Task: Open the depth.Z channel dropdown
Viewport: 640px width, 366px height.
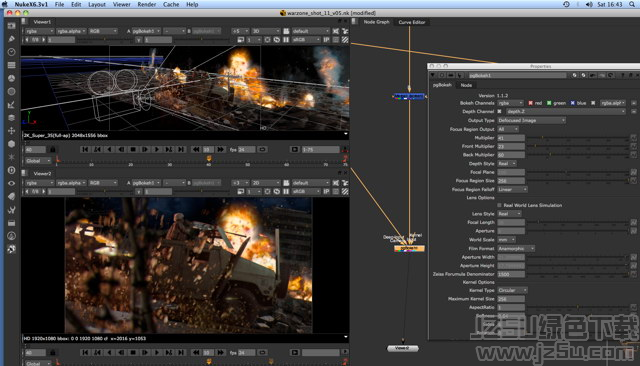Action: point(566,111)
